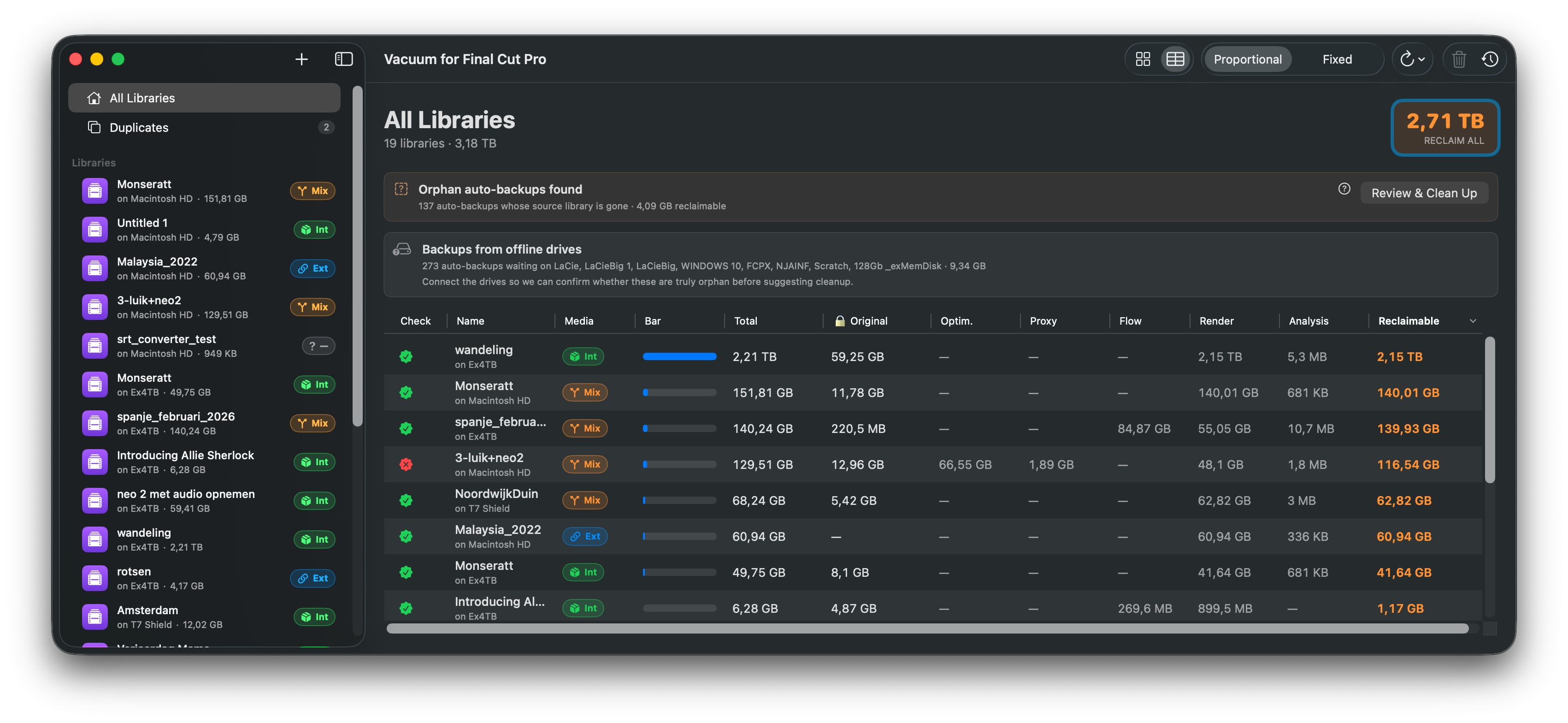Switch to table list view
Viewport: 1568px width, 723px height.
click(1175, 59)
